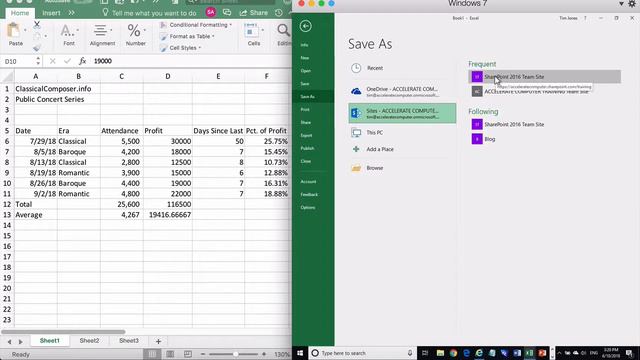Switch to Page Break Preview icon
This screenshot has height=360, width=640.
187,354
